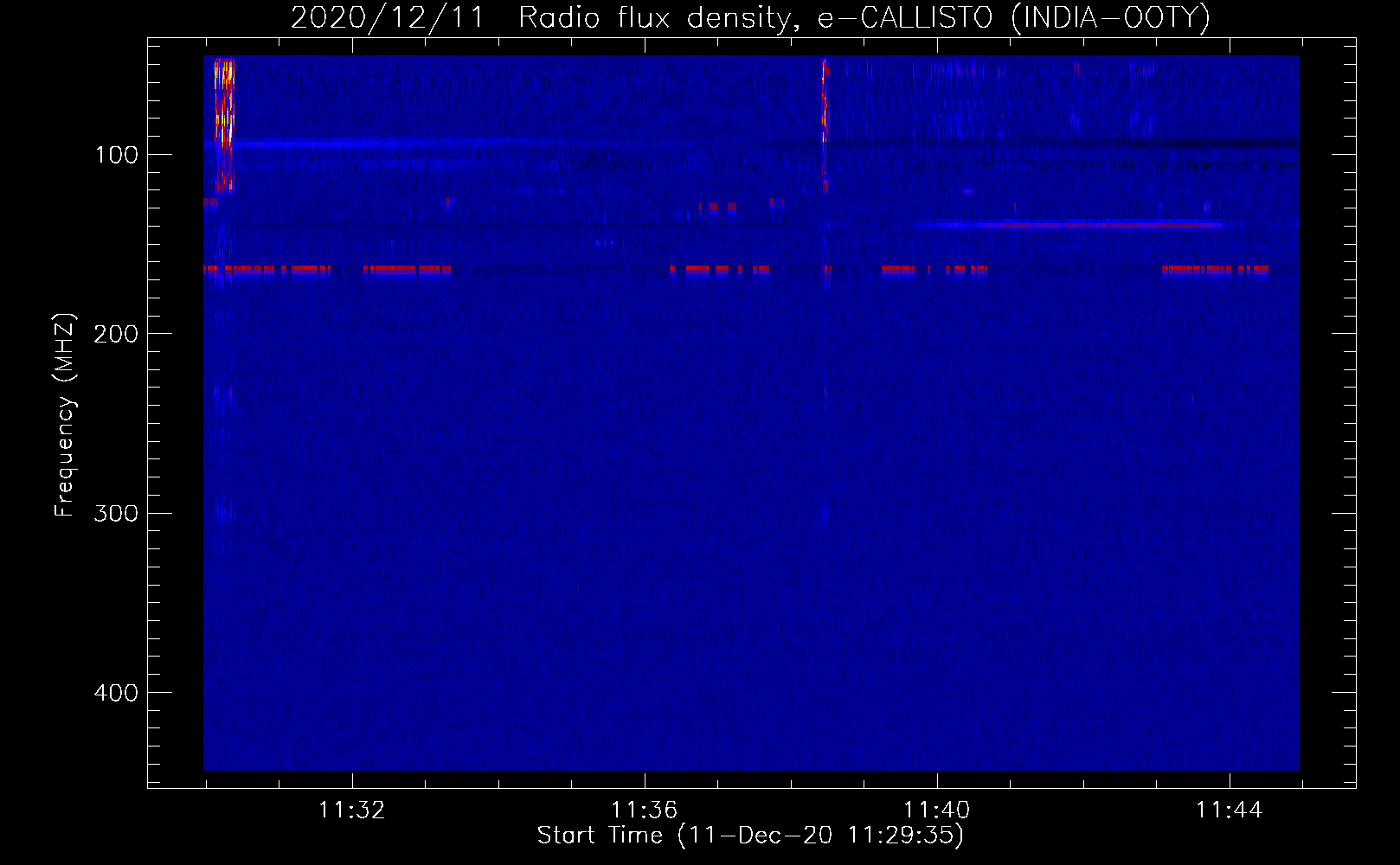Viewport: 1400px width, 865px height.
Task: Click the 11:44 time tick label
Action: coord(1229,811)
